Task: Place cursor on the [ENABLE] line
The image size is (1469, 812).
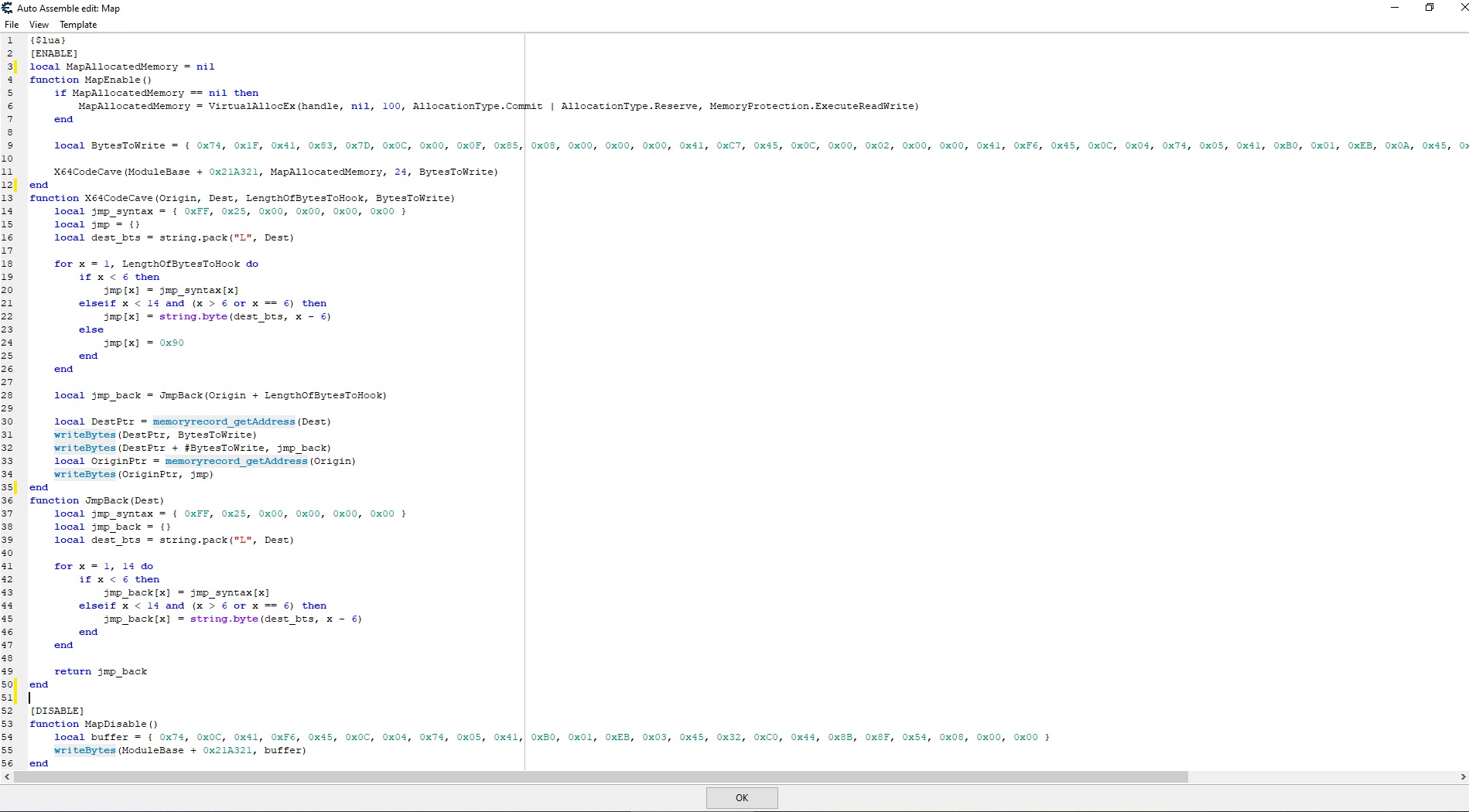Action: [54, 53]
